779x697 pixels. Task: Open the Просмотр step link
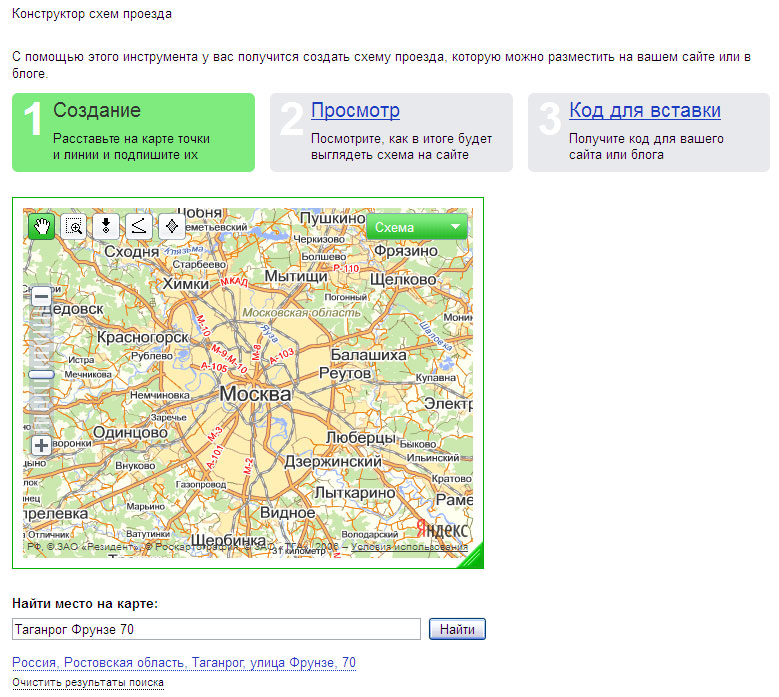point(355,110)
